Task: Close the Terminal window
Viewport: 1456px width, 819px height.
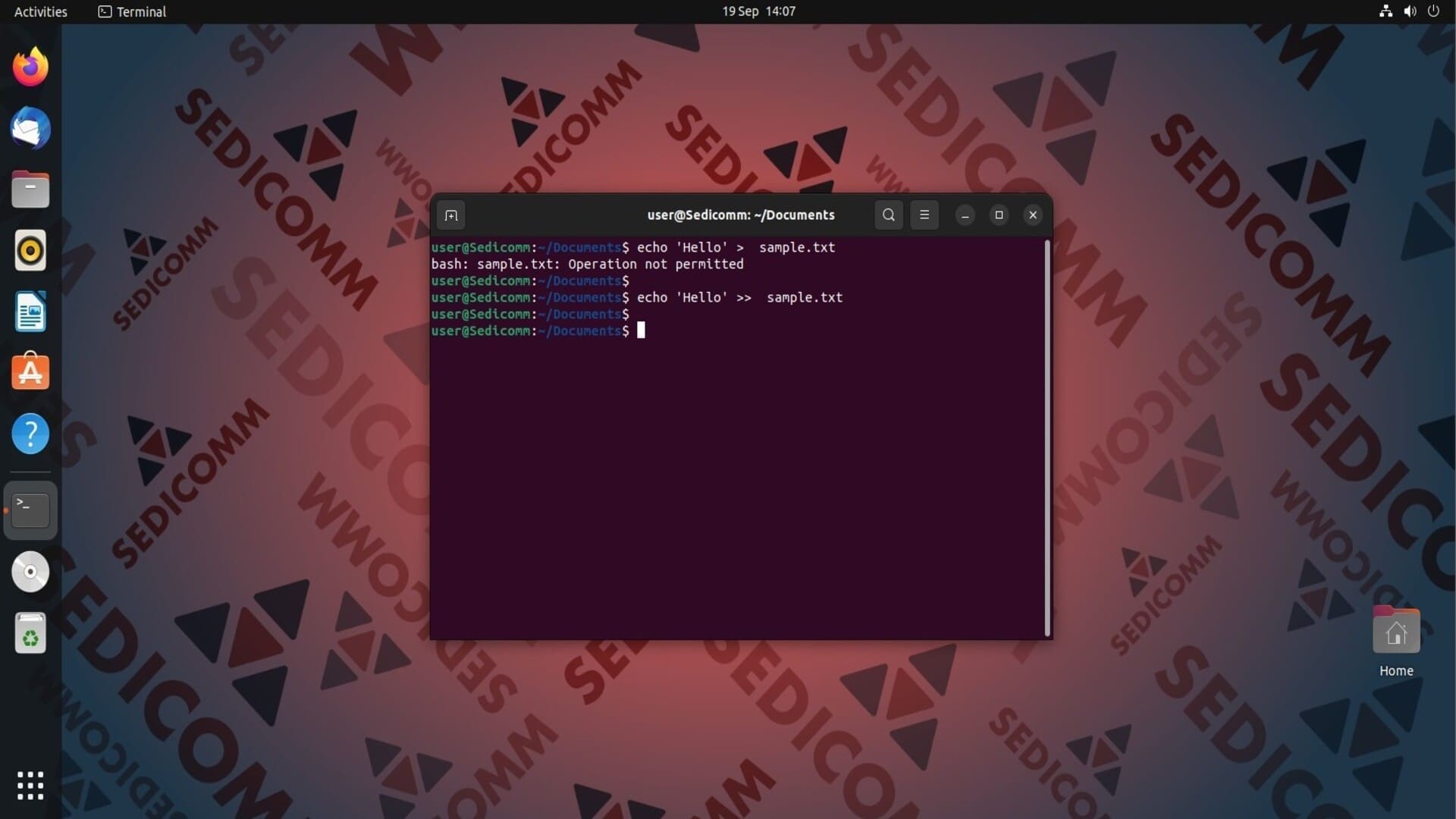Action: coord(1033,215)
